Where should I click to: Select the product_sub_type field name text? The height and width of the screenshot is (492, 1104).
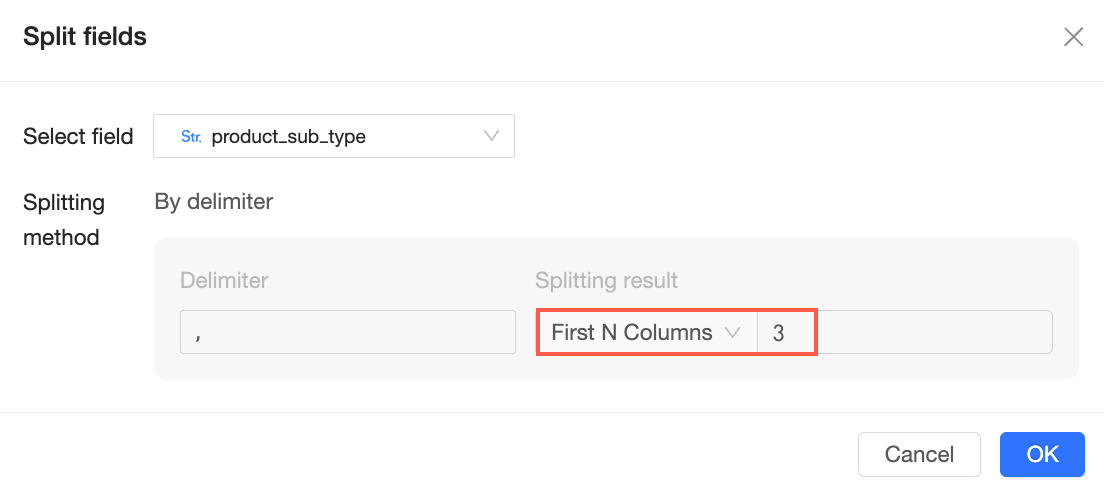point(289,137)
